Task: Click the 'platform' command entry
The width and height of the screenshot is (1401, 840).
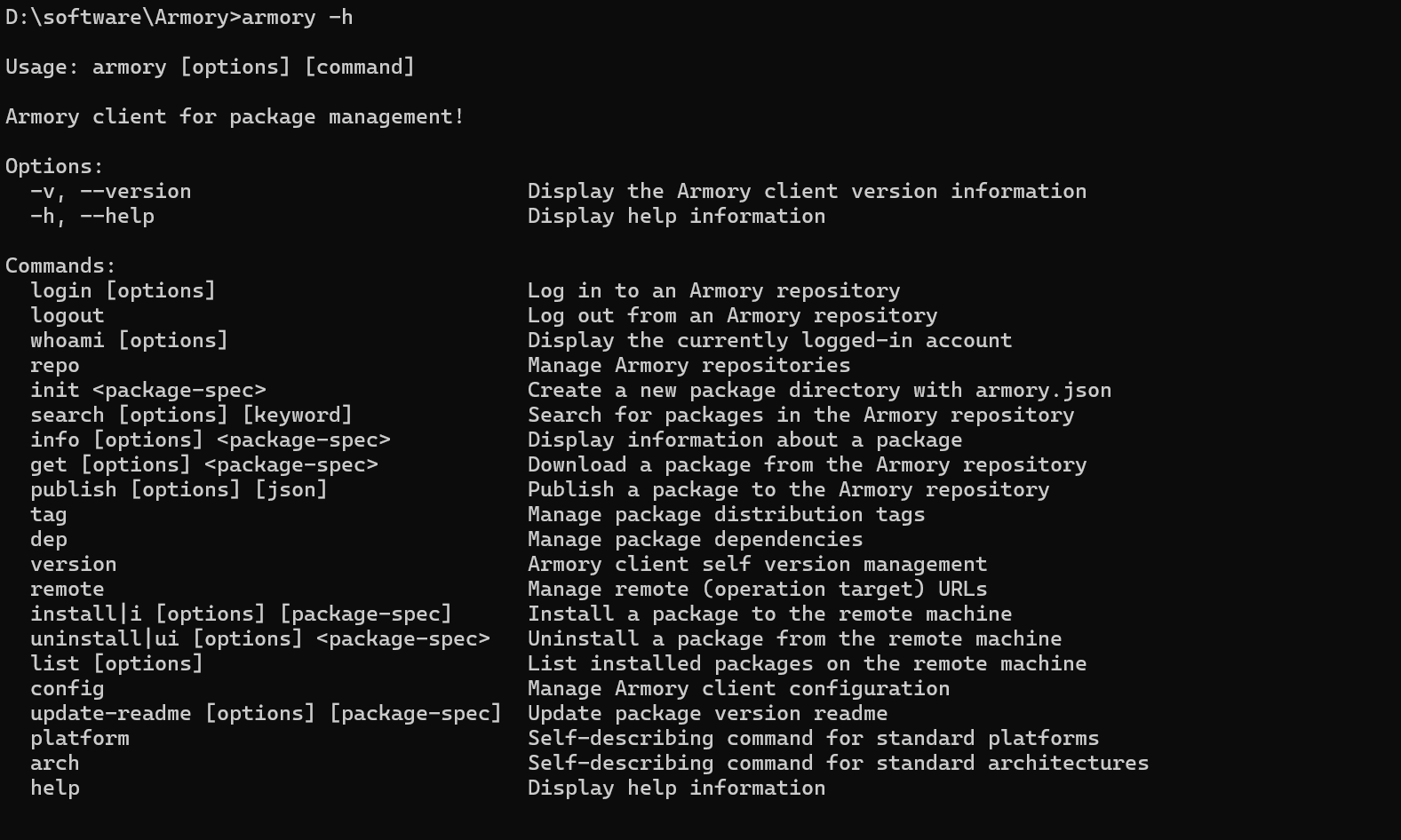Action: (80, 739)
